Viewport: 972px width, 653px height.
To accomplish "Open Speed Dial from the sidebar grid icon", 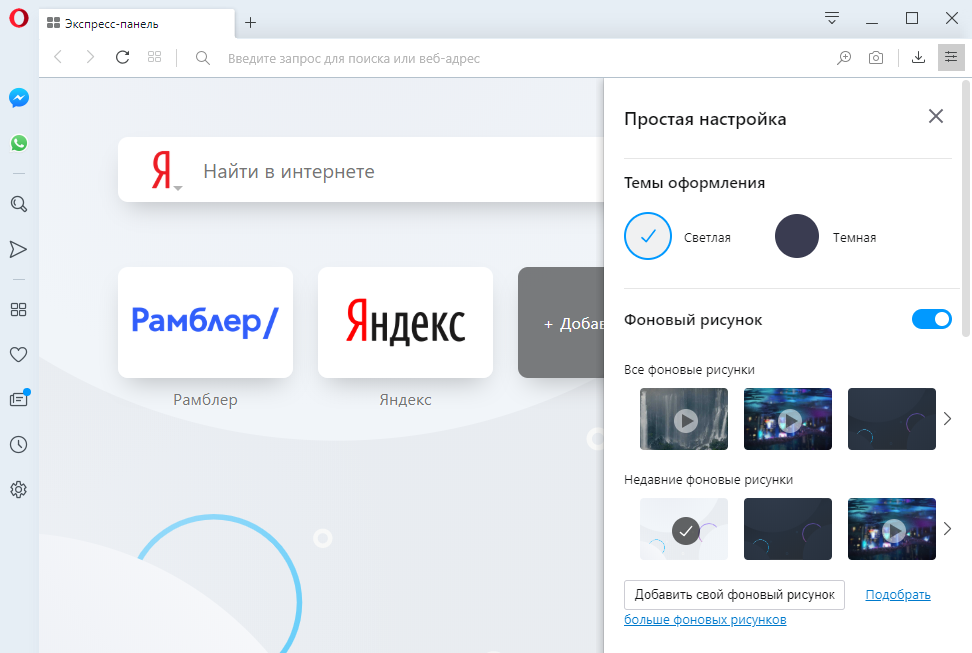I will pos(19,309).
